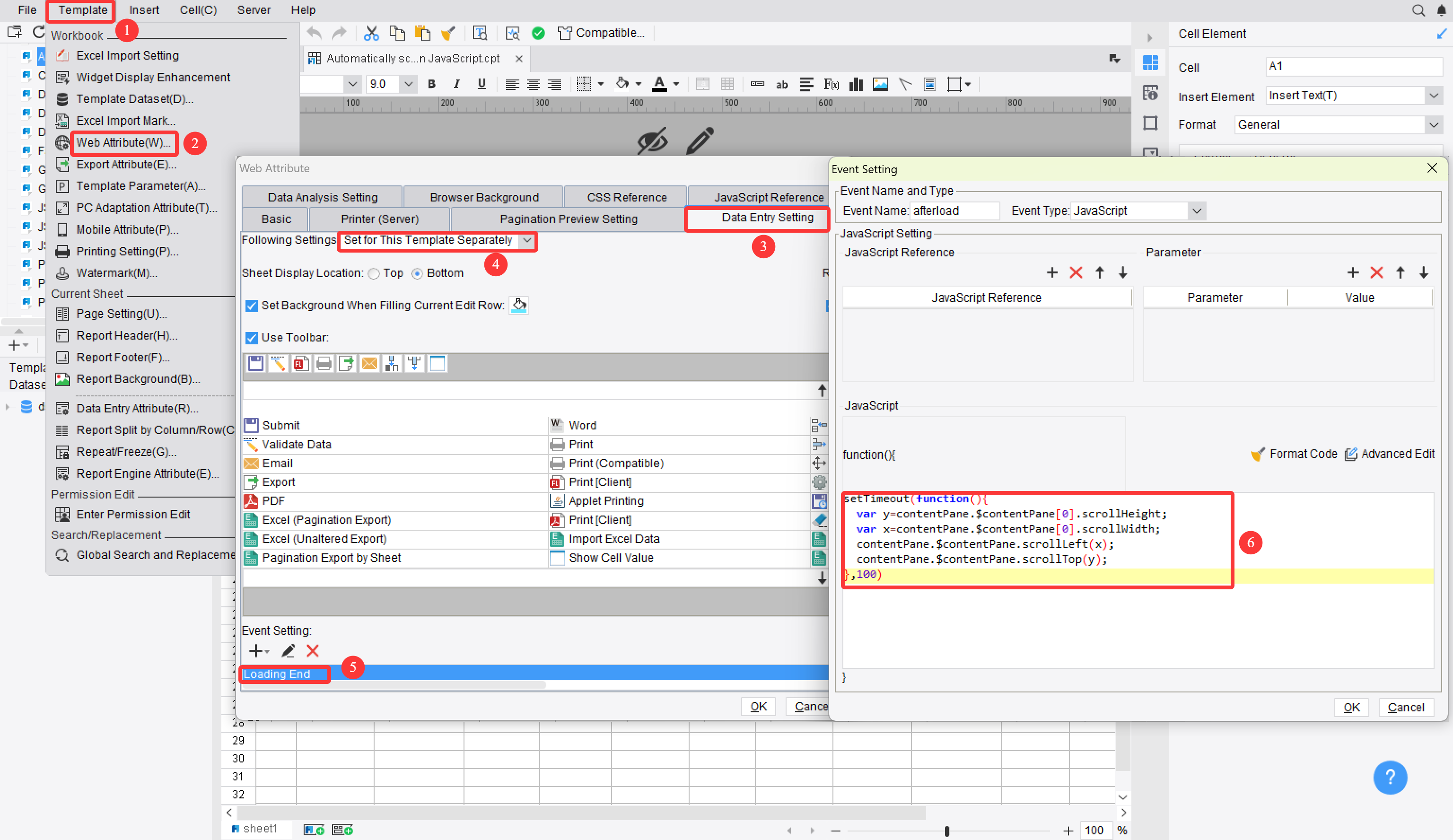Click the current edit row background color swatch
The width and height of the screenshot is (1453, 840).
pyautogui.click(x=519, y=305)
